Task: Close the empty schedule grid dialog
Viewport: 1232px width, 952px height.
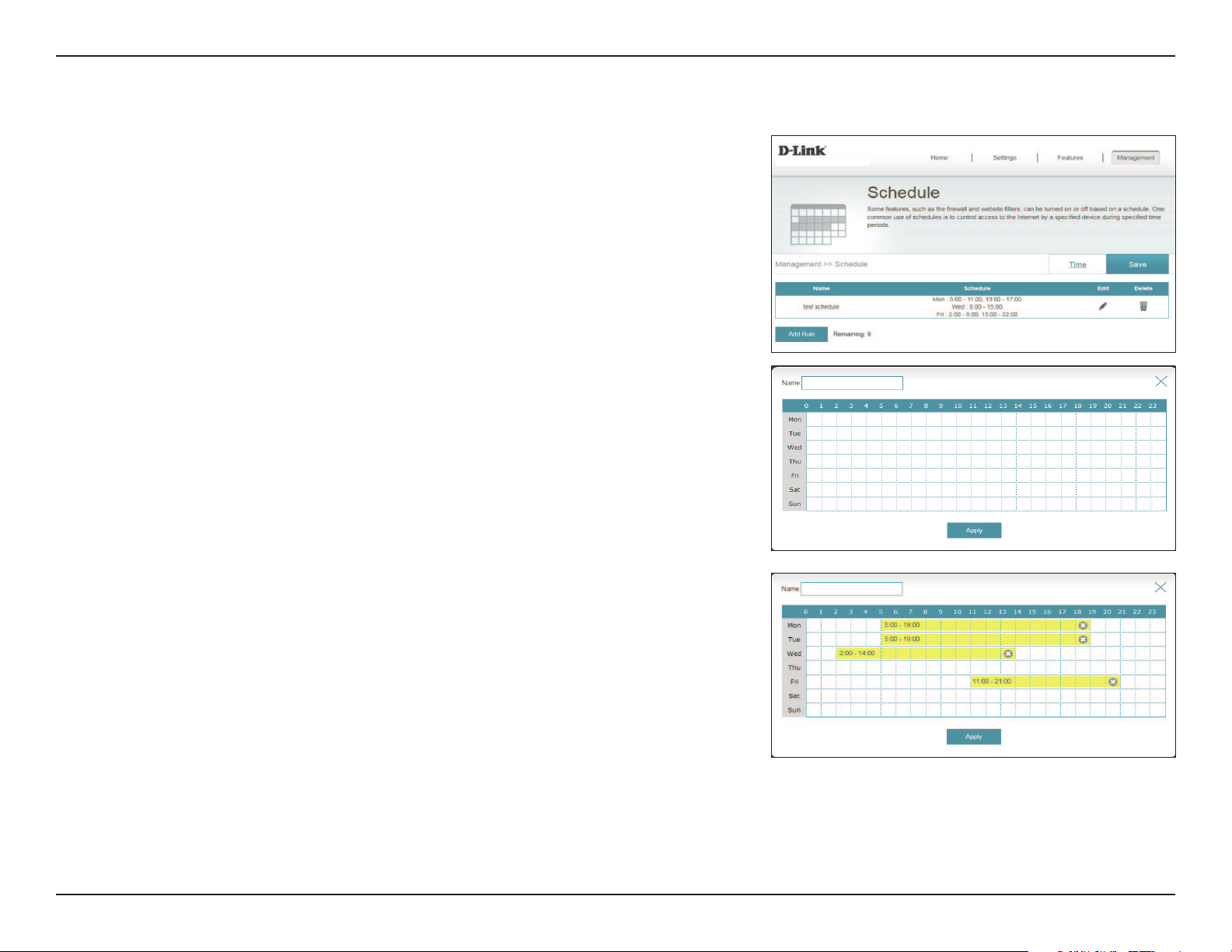Action: (1160, 381)
